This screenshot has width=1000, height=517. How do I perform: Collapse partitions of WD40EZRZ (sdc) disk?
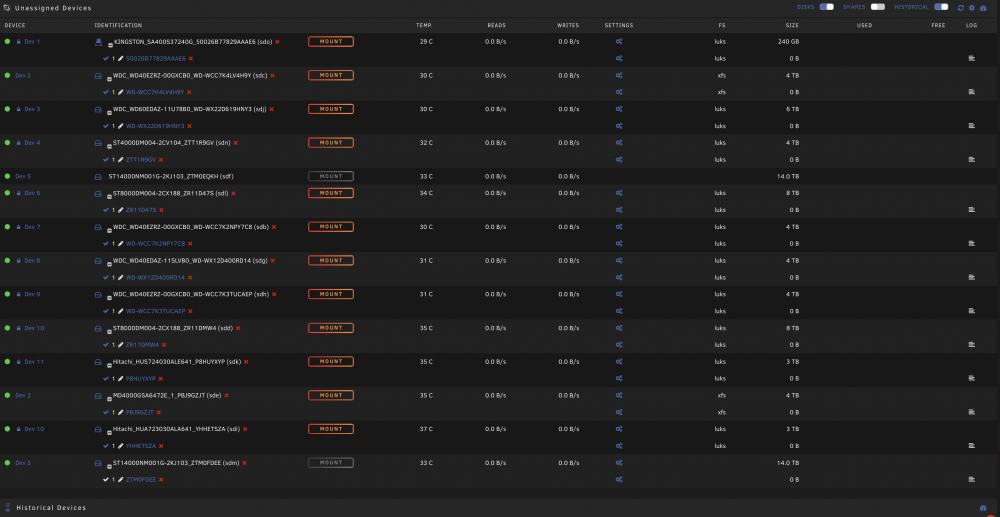[110, 79]
